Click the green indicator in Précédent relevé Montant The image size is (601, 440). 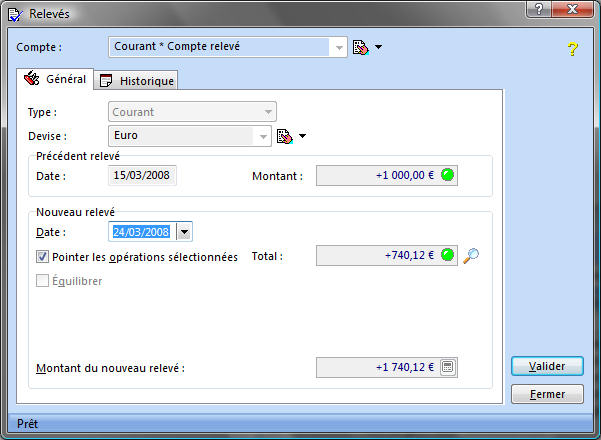[x=447, y=176]
